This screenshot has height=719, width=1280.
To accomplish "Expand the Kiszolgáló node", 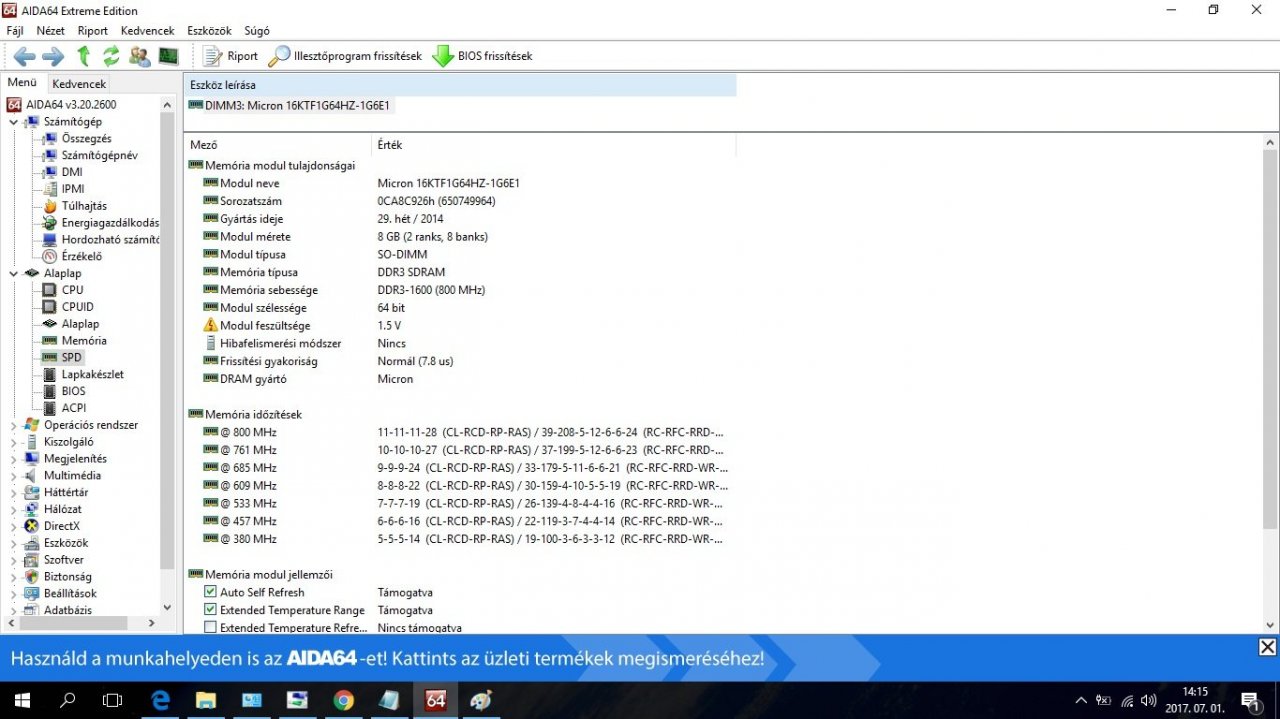I will [x=13, y=442].
